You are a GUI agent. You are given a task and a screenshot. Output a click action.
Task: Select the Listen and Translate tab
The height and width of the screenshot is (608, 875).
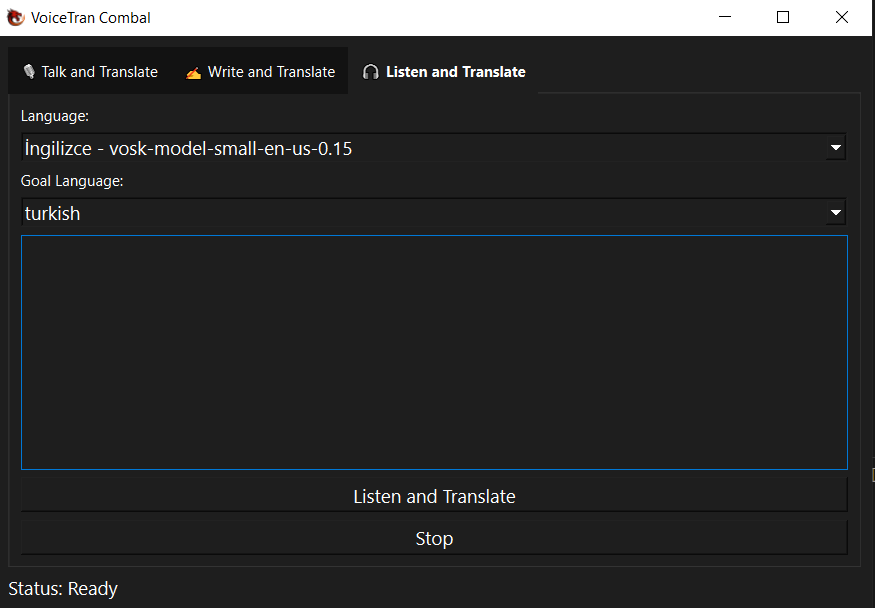446,71
